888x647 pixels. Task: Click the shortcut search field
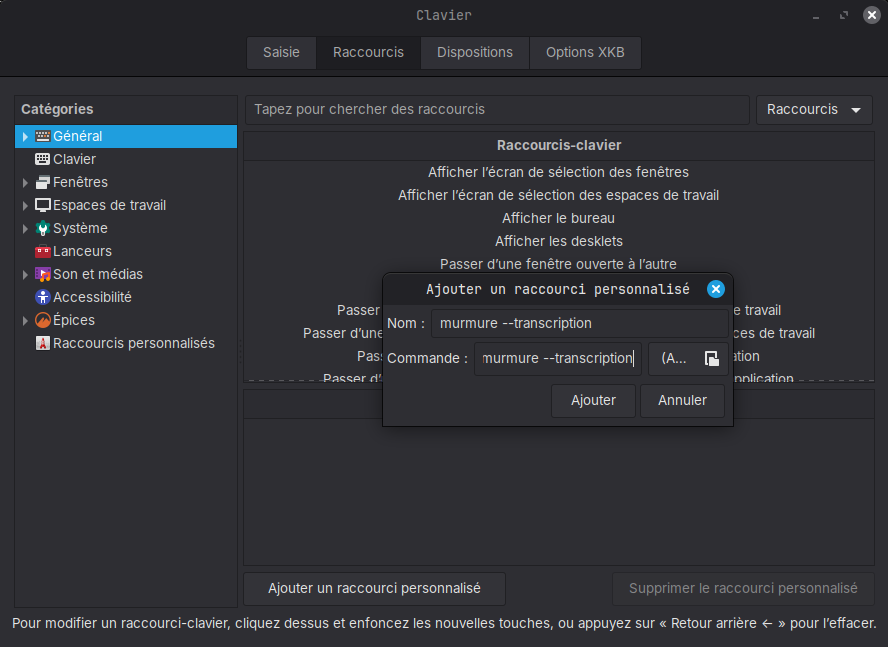(x=497, y=109)
